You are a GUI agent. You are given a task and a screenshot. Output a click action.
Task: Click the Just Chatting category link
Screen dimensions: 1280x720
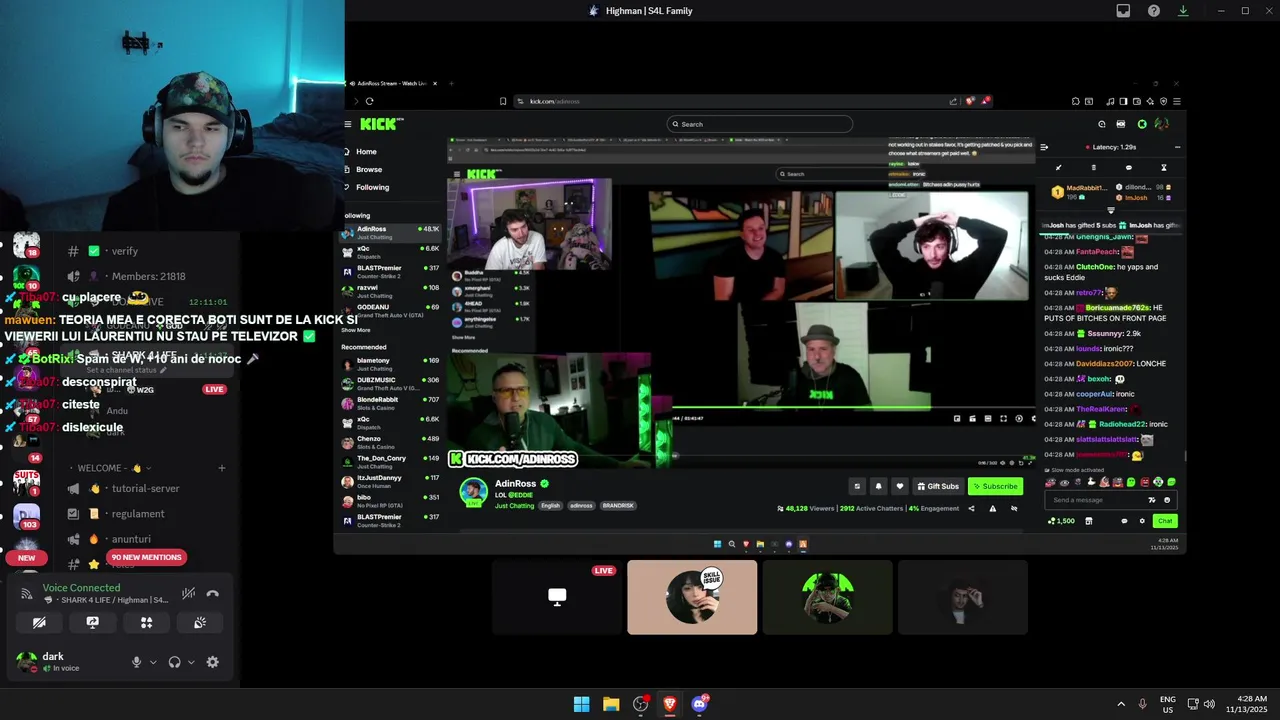click(514, 506)
